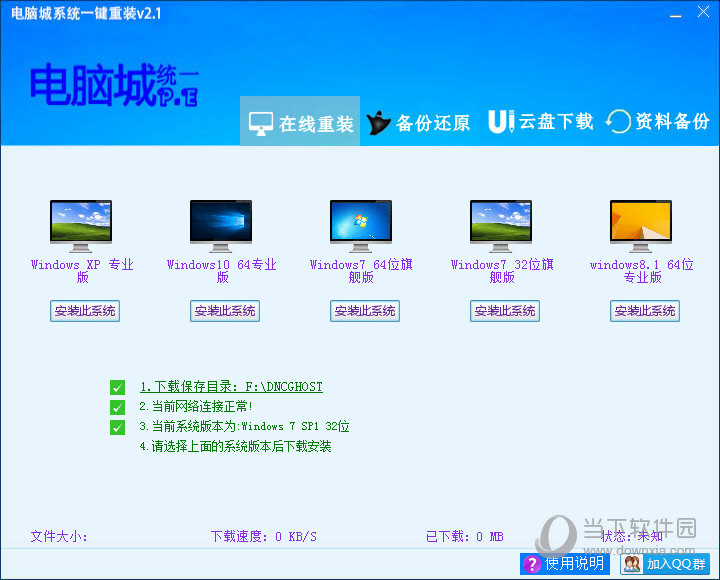
Task: Select the Windows7 64位旗舰版 label
Action: coord(361,271)
